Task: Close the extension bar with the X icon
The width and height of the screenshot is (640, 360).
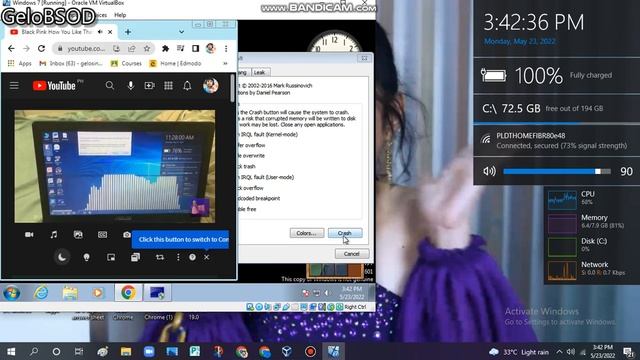Action: click(x=207, y=257)
